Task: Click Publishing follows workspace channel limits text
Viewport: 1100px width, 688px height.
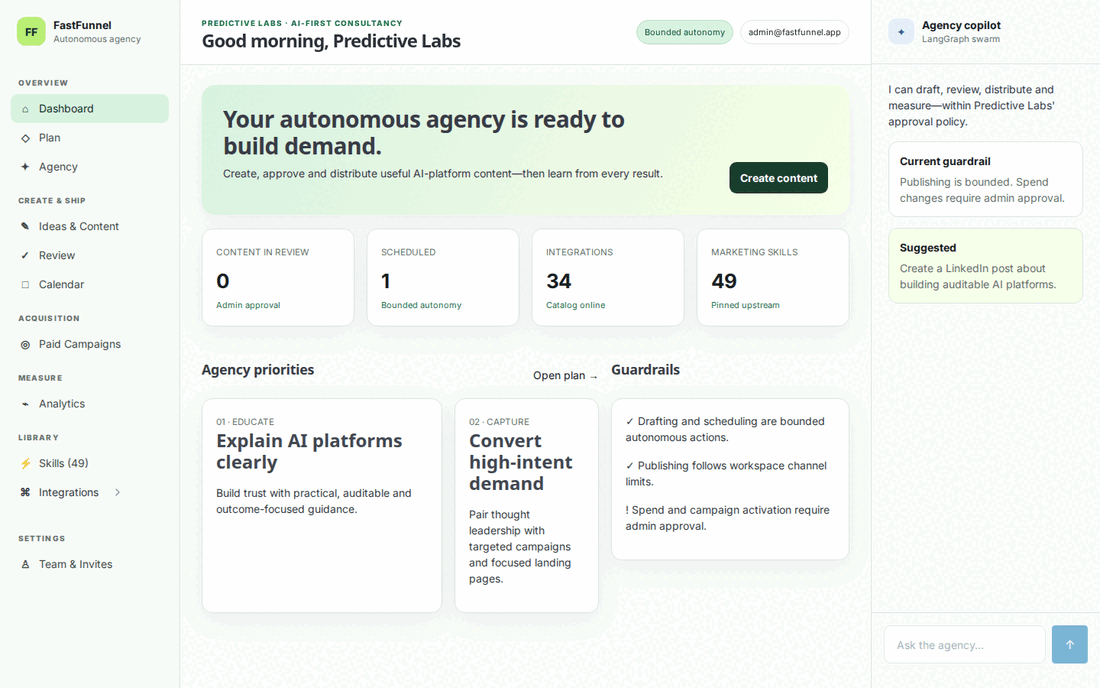Action: tap(726, 473)
